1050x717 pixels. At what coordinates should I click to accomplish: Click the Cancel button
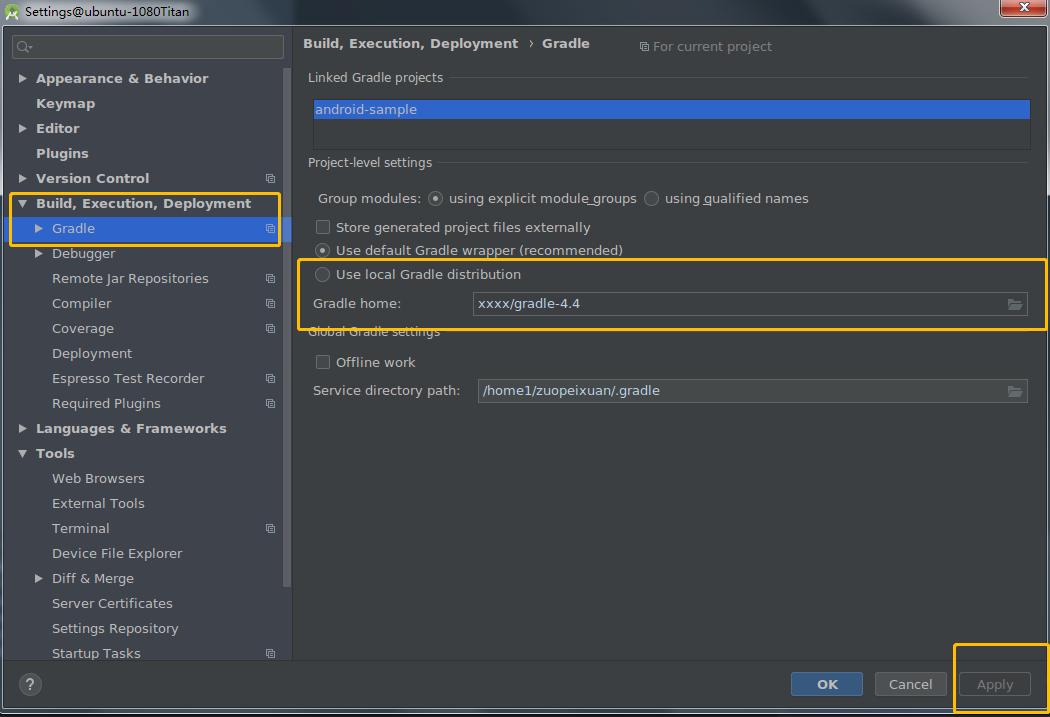910,684
